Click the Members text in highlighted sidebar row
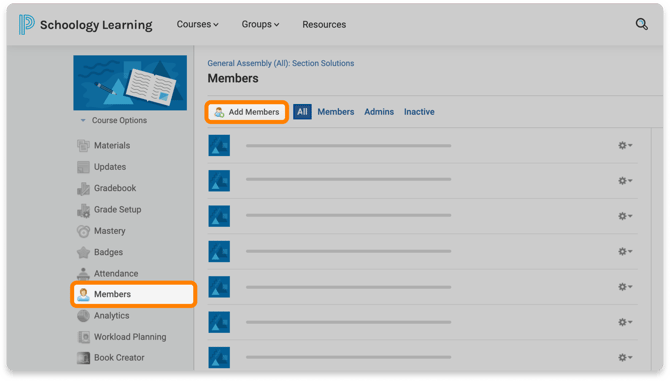Image resolution: width=670 pixels, height=381 pixels. click(112, 294)
